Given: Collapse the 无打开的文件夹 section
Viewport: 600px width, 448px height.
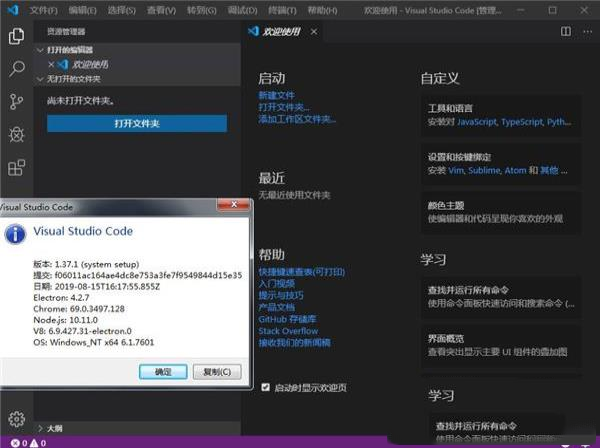Looking at the screenshot, I should [40, 79].
